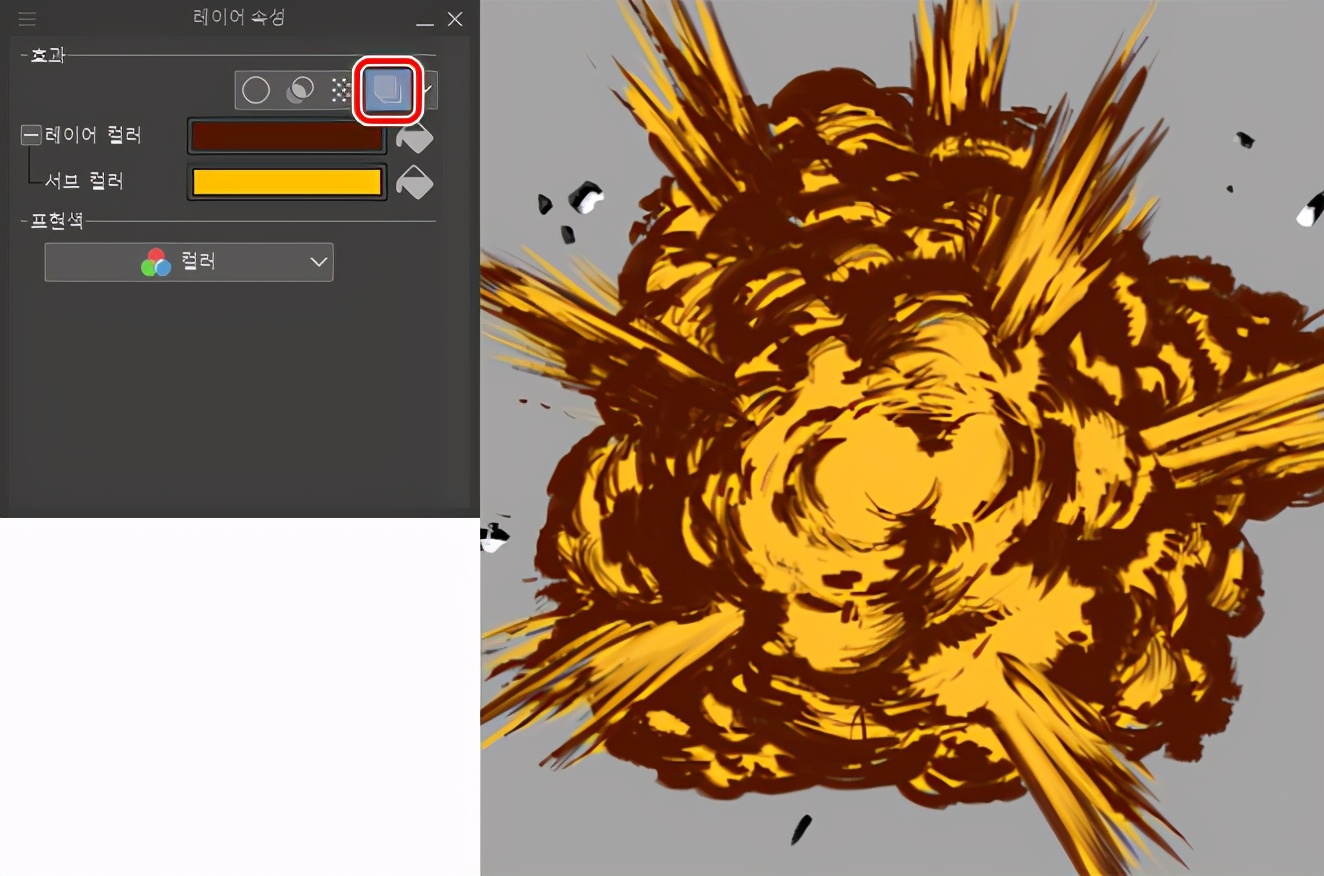Pick the dark brown layer color swatch
The height and width of the screenshot is (876, 1324).
click(x=286, y=136)
